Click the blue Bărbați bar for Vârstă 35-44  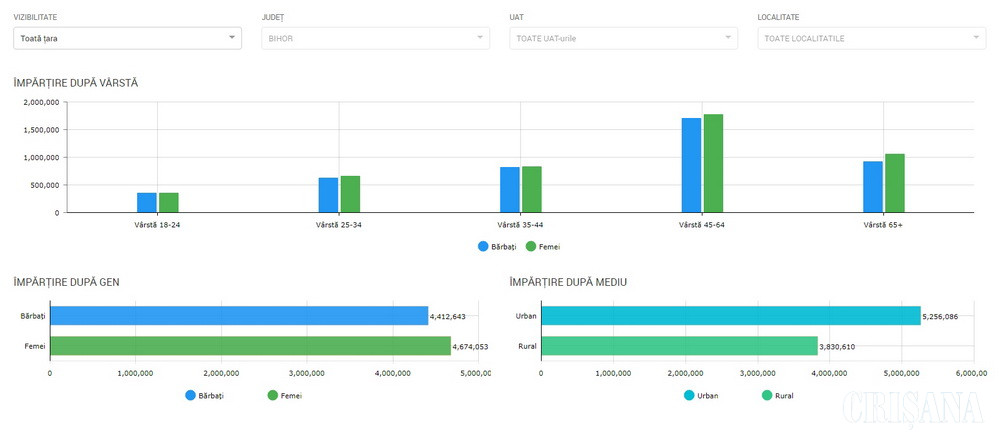[510, 190]
